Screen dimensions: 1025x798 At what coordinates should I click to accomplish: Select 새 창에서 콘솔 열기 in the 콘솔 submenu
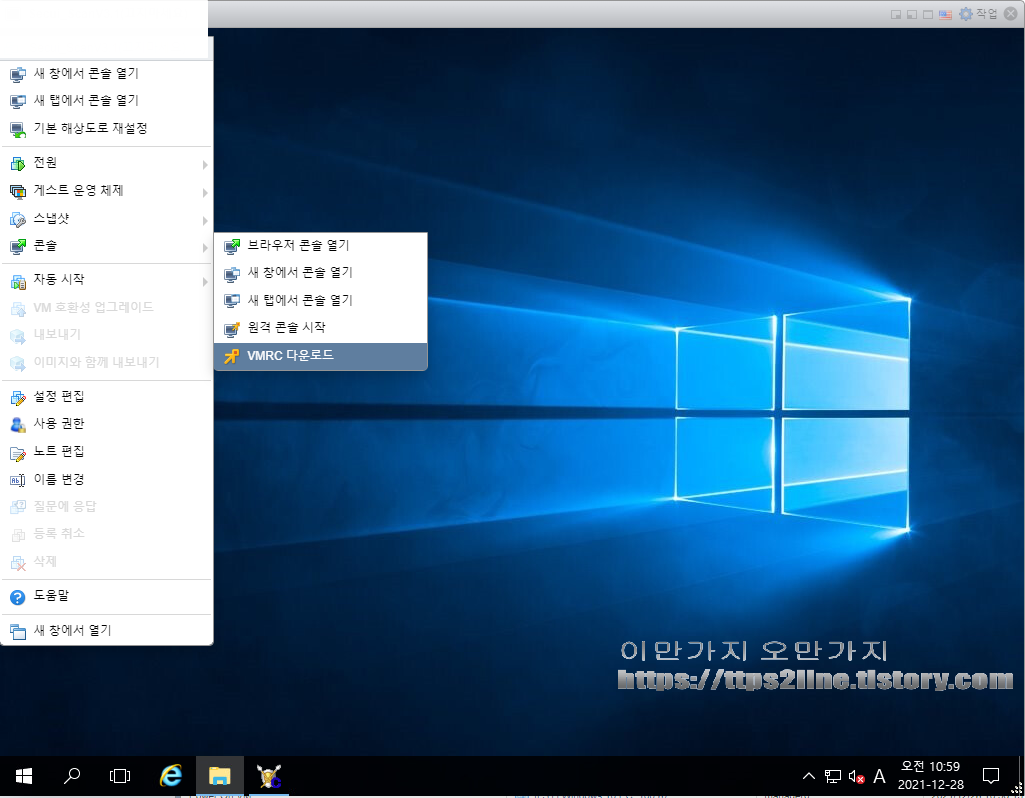pos(320,273)
